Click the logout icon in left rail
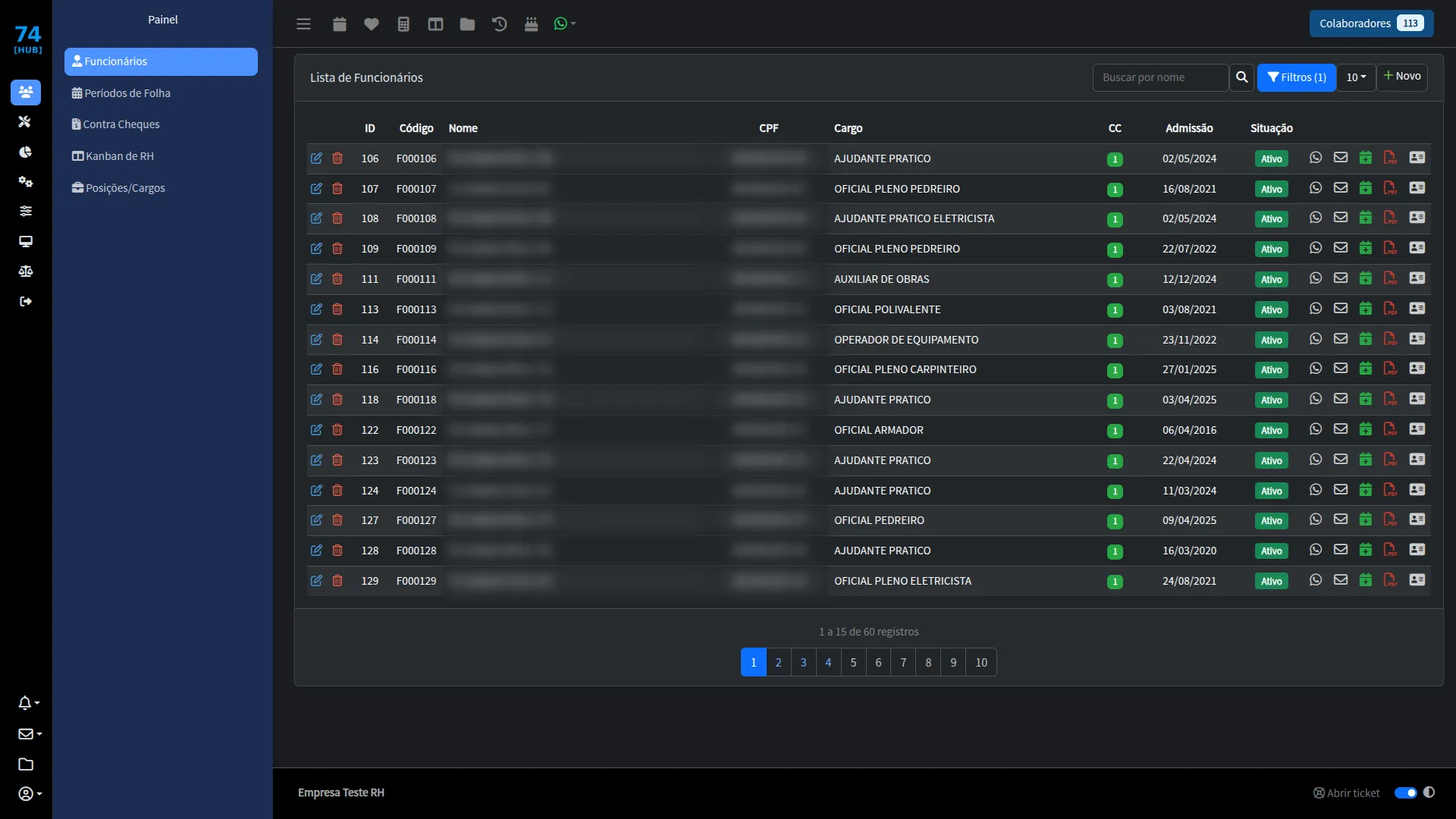This screenshot has height=819, width=1456. coord(25,302)
